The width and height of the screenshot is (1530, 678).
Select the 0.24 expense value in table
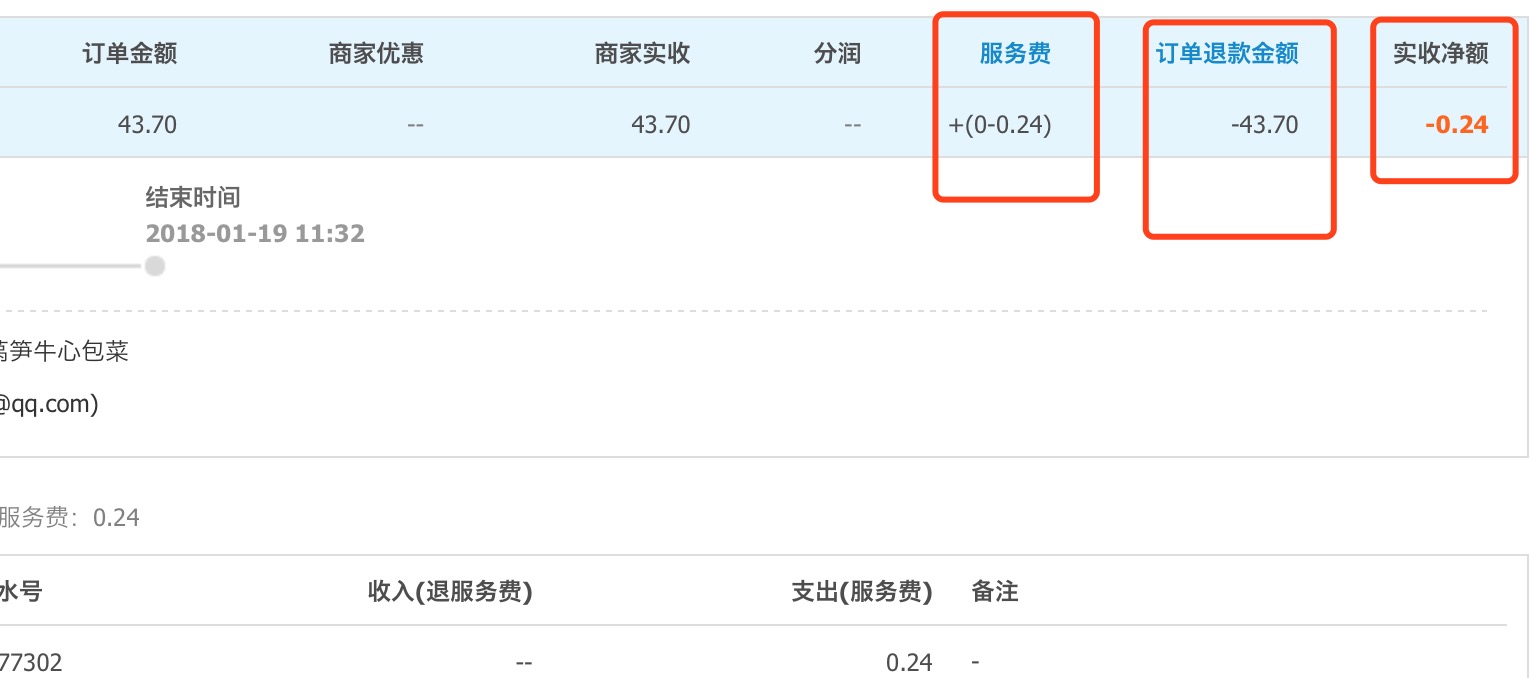(x=909, y=662)
